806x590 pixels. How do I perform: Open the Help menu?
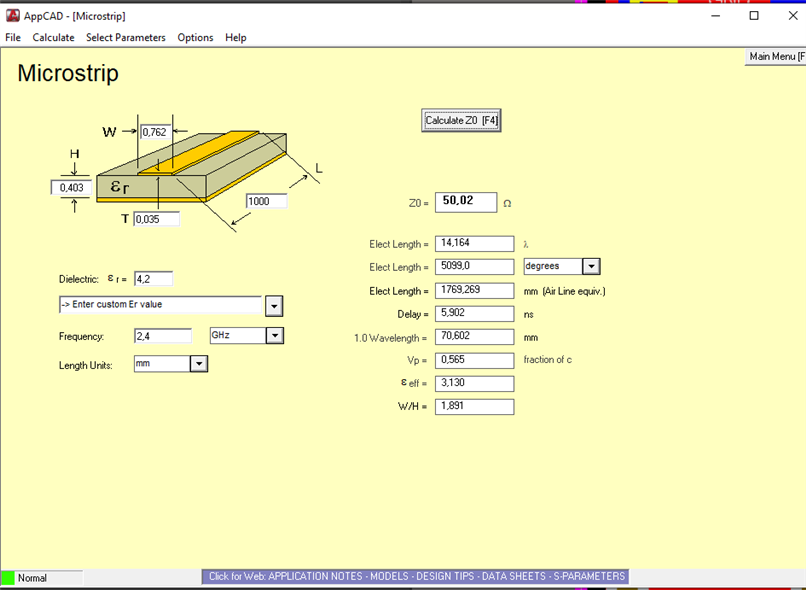tap(236, 38)
